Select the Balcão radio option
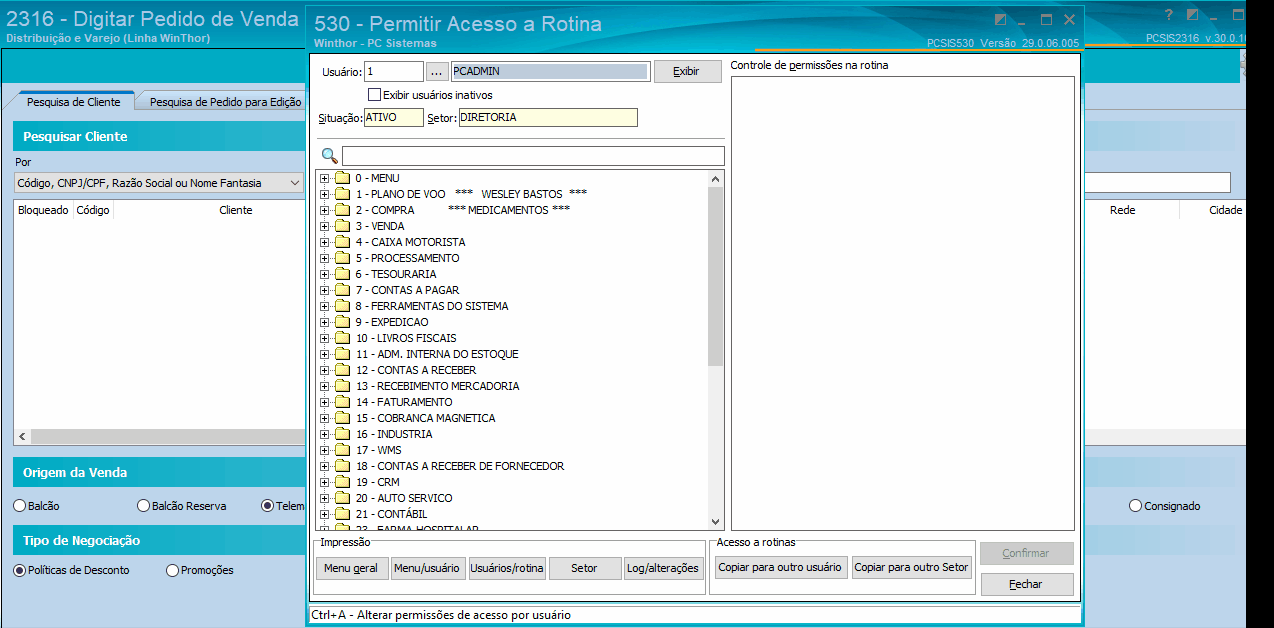This screenshot has height=628, width=1274. 20,506
